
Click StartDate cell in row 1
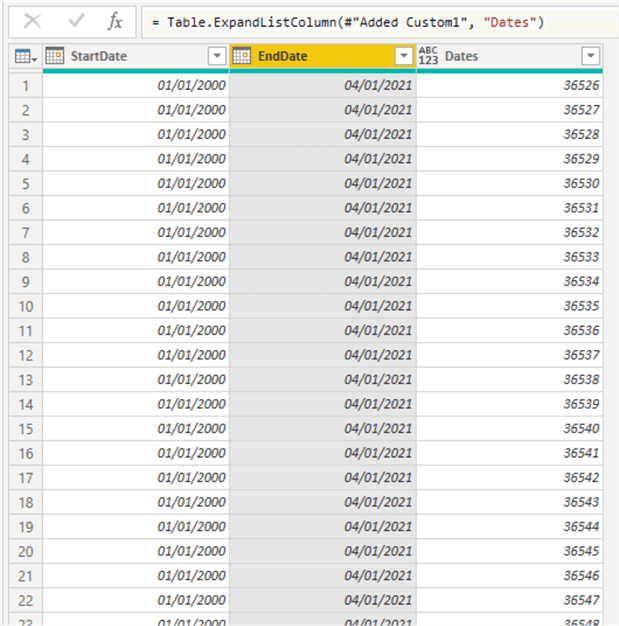coord(136,85)
